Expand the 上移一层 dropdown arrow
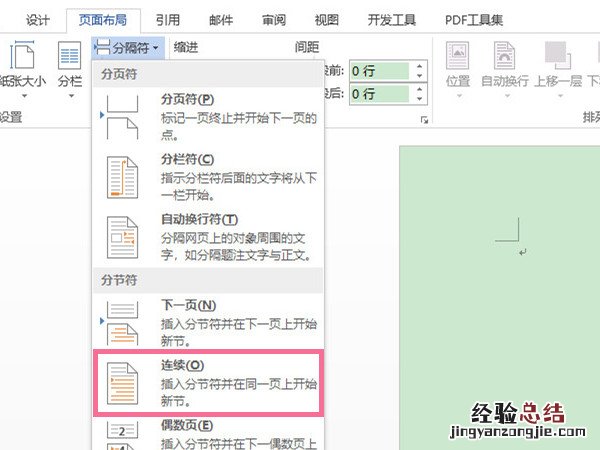Screen dimensions: 600x450 tap(560, 96)
